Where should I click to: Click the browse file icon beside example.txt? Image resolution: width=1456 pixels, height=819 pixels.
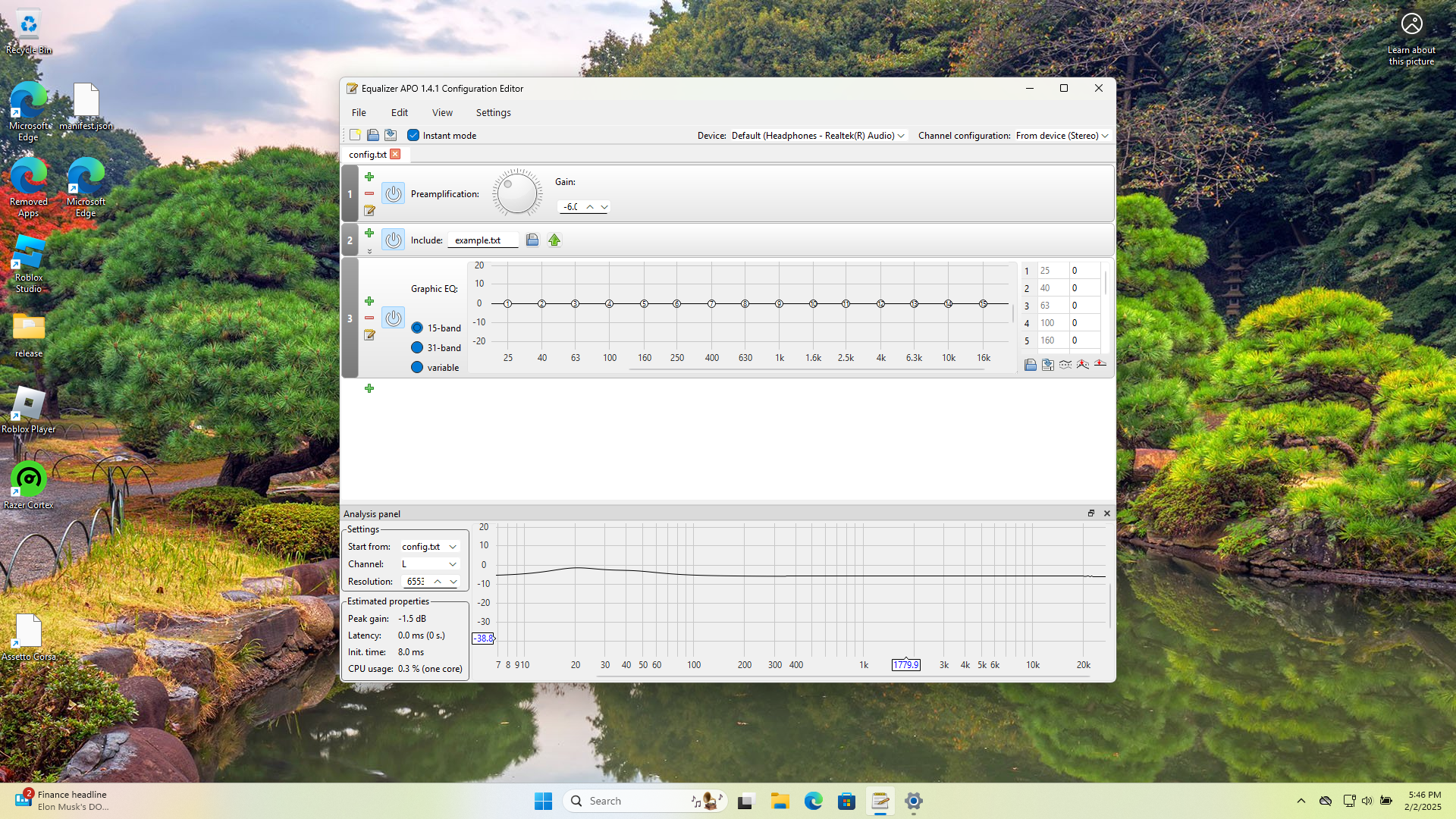[532, 240]
